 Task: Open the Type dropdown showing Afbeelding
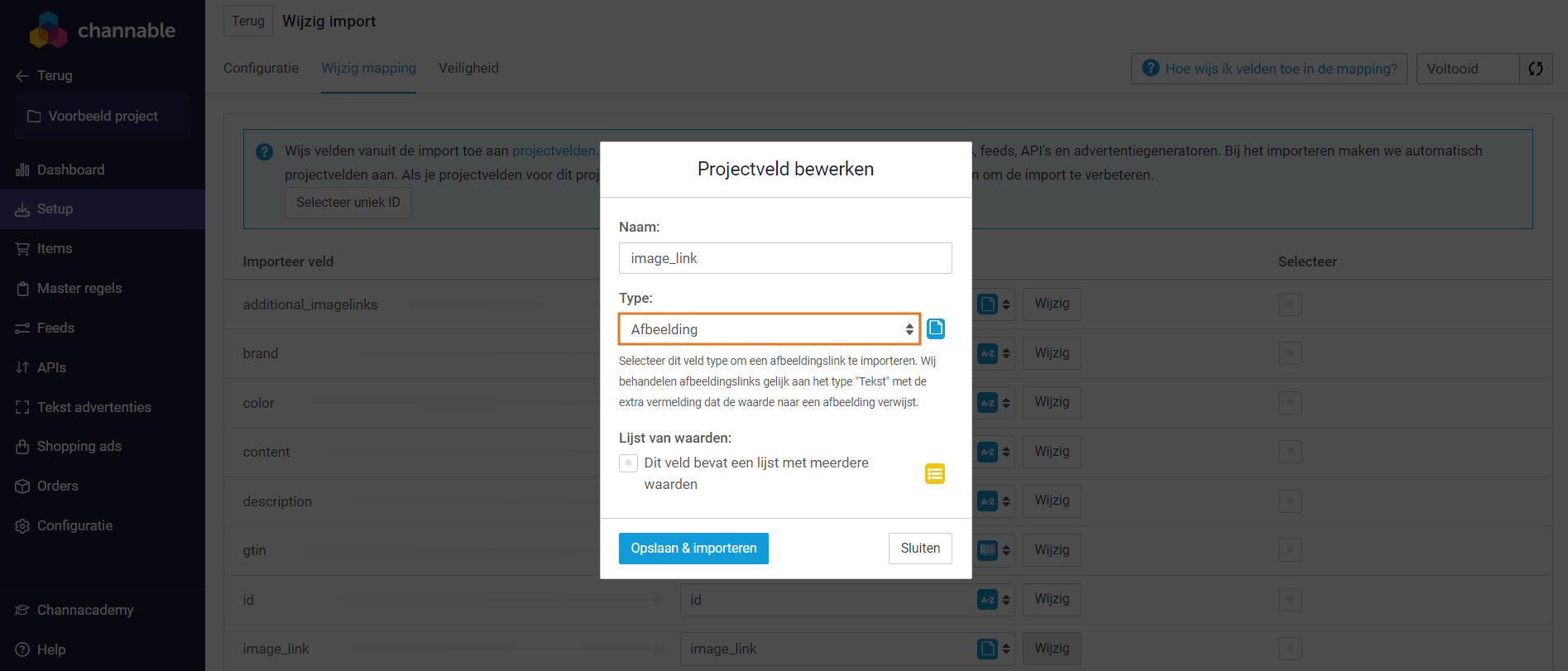pos(770,329)
